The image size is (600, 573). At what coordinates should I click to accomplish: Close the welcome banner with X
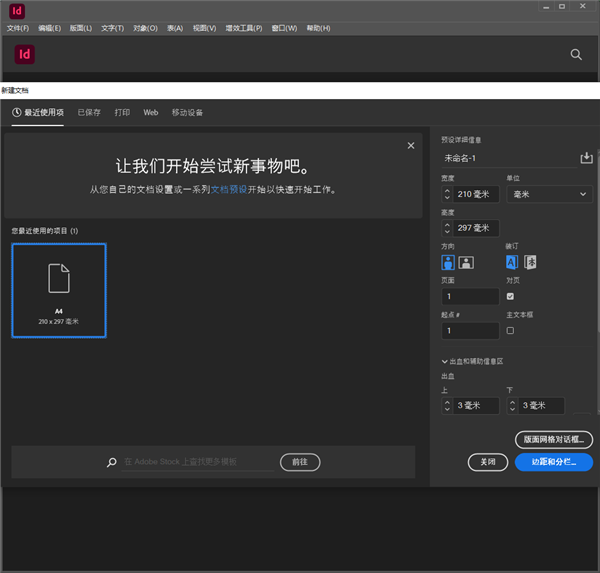coord(410,146)
